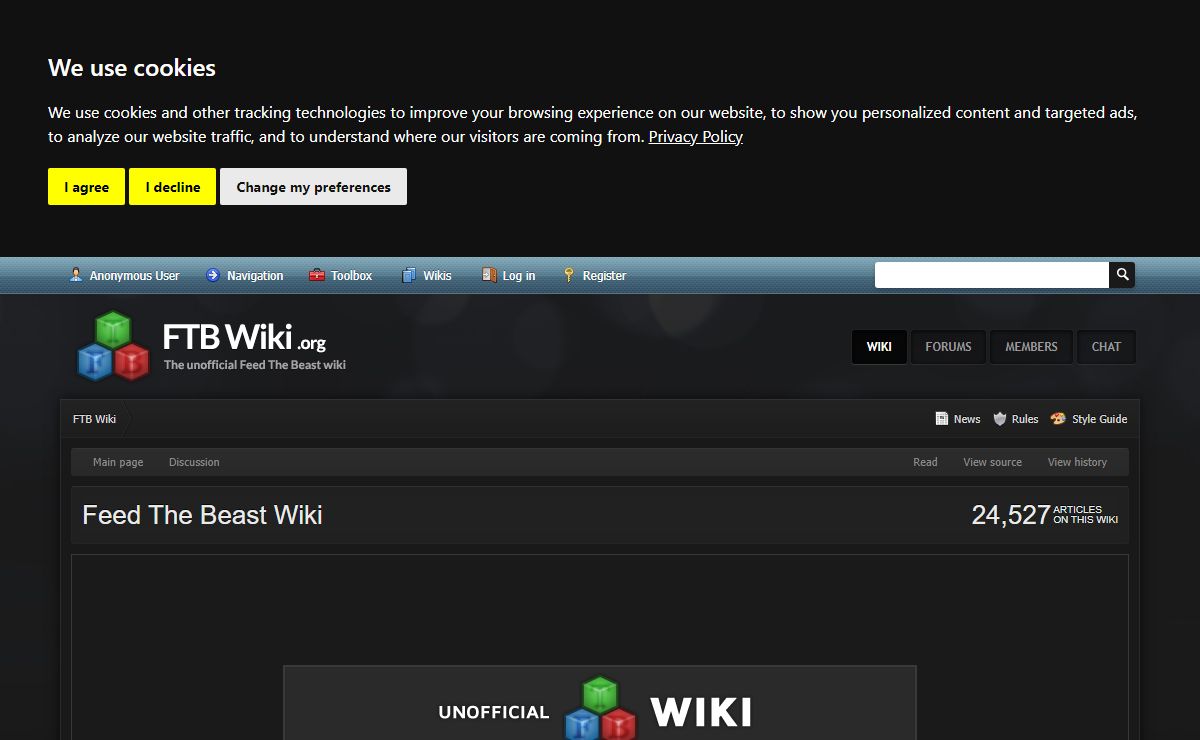The image size is (1200, 740).
Task: Click the red Toolbox icon
Action: [317, 275]
